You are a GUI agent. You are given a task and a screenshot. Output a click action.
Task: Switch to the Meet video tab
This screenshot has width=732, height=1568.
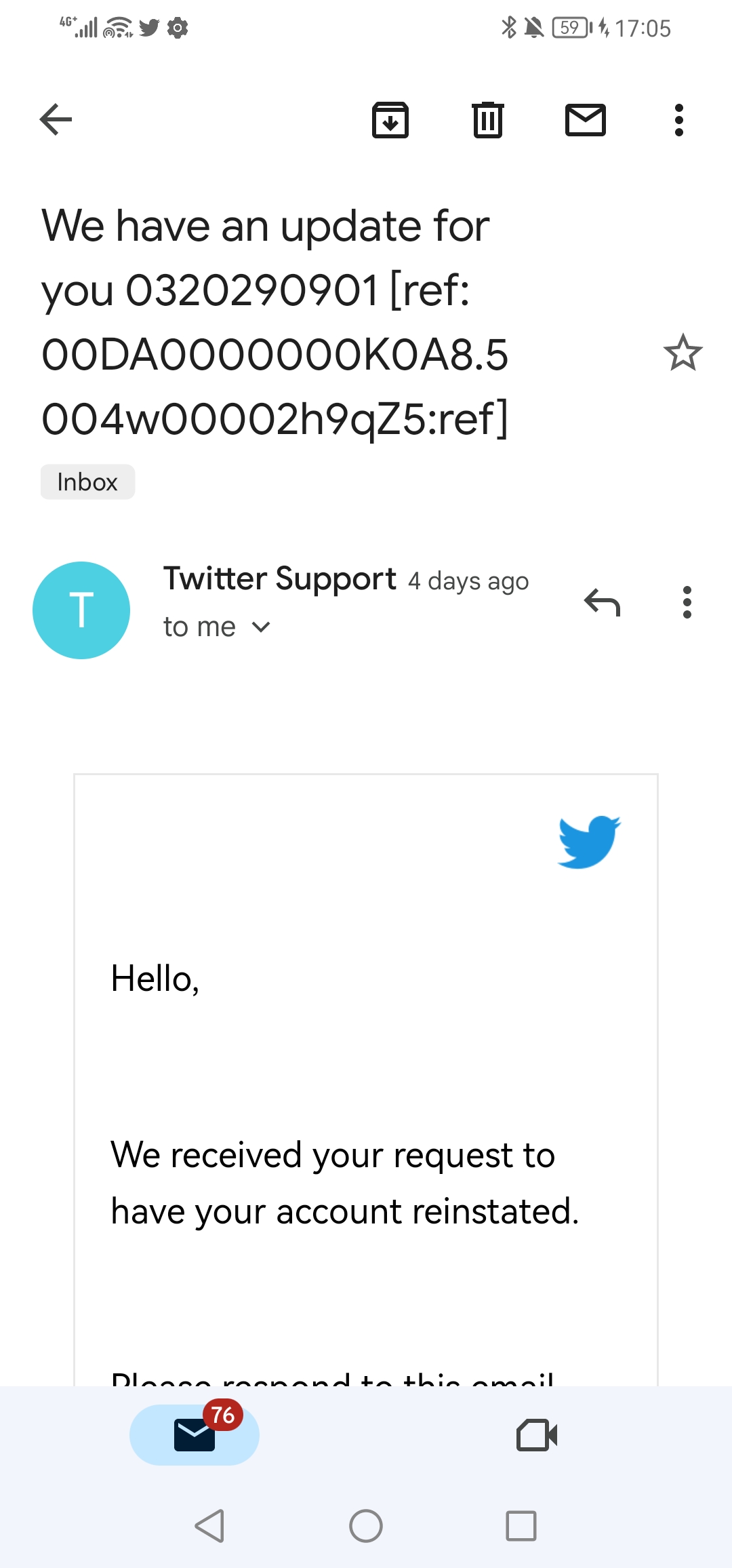click(537, 1434)
